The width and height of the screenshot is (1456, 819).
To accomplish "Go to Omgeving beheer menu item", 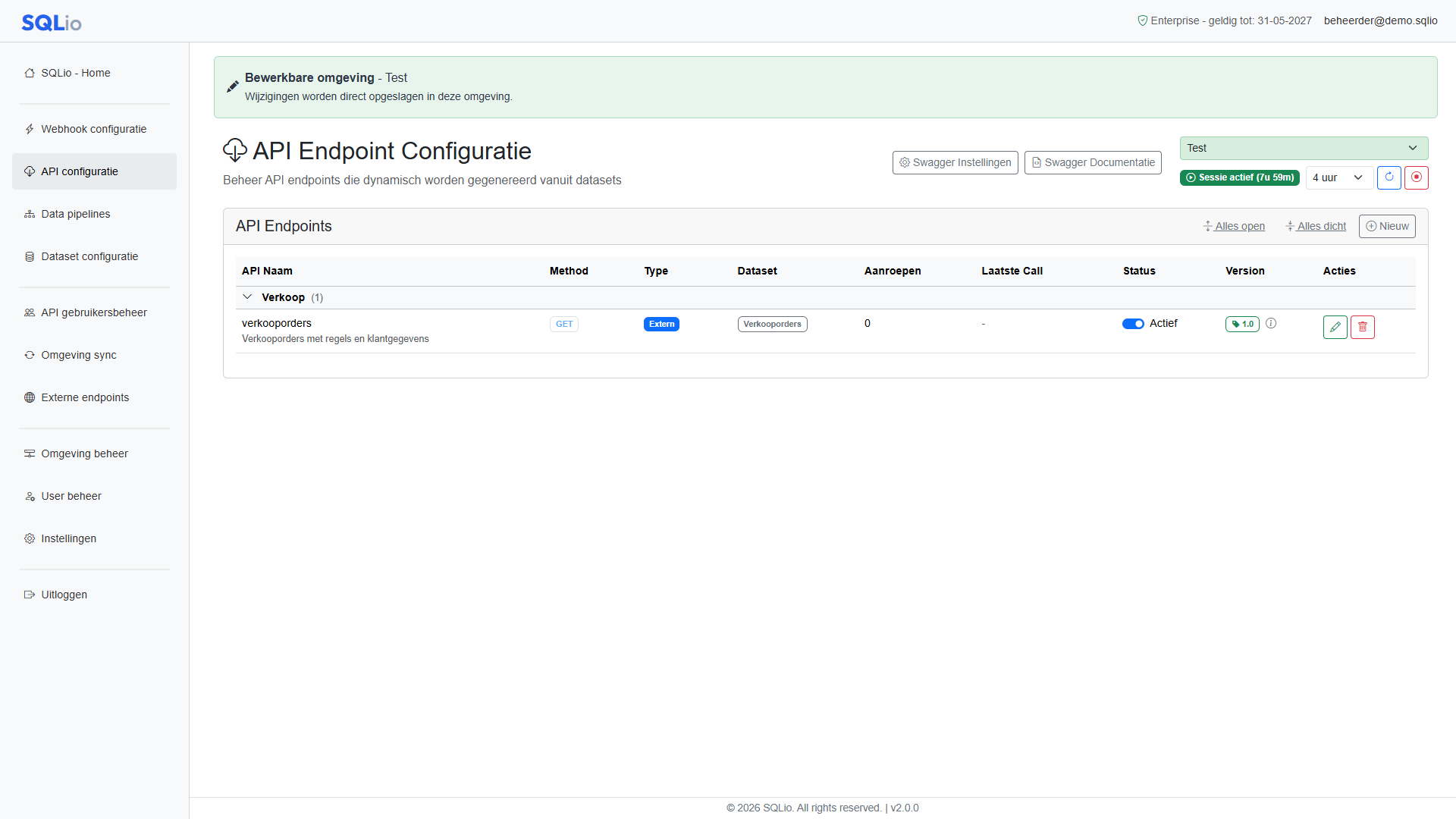I will [x=94, y=453].
